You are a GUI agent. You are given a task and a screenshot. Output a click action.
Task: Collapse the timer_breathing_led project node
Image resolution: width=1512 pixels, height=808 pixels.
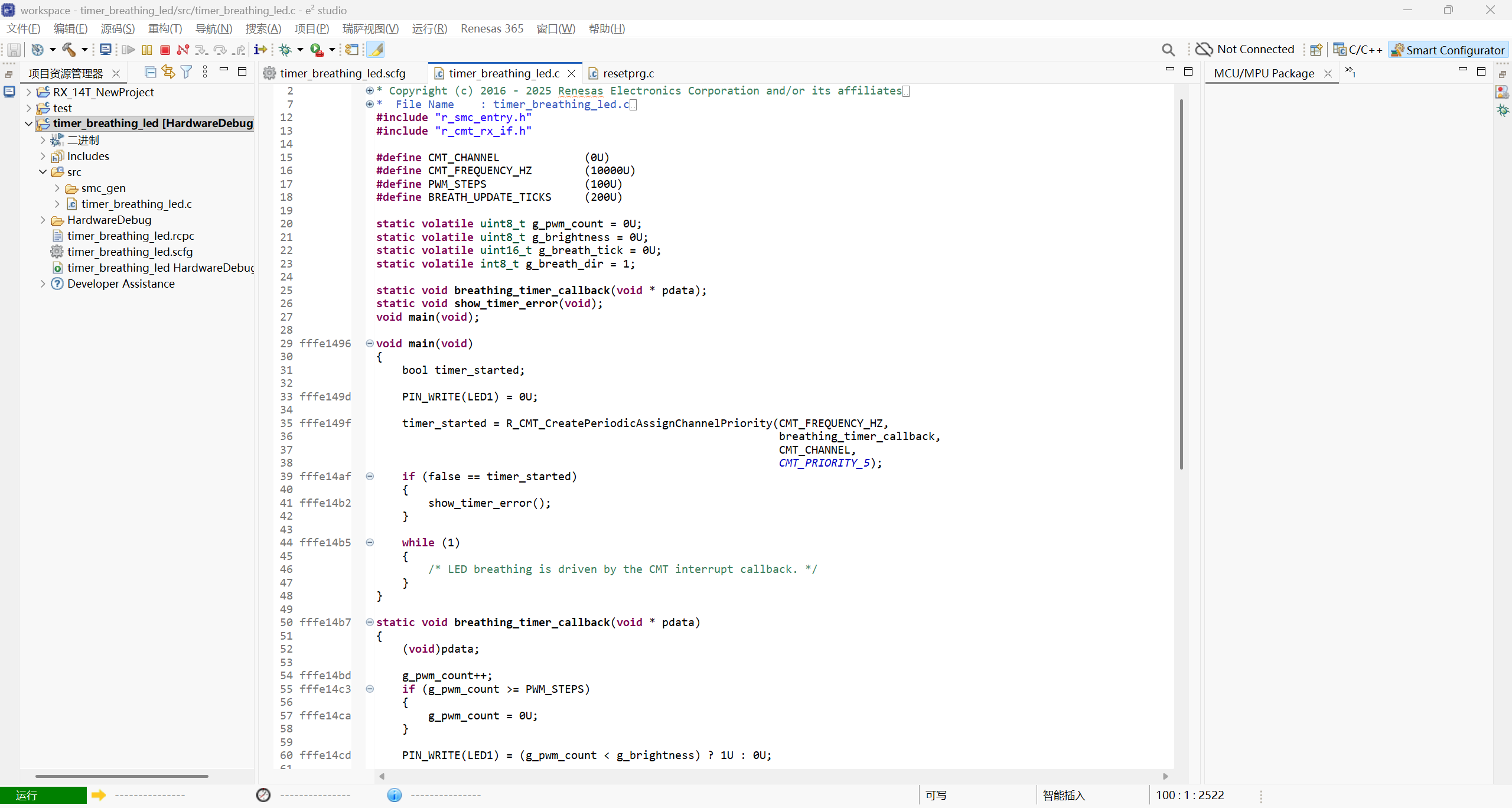click(28, 123)
